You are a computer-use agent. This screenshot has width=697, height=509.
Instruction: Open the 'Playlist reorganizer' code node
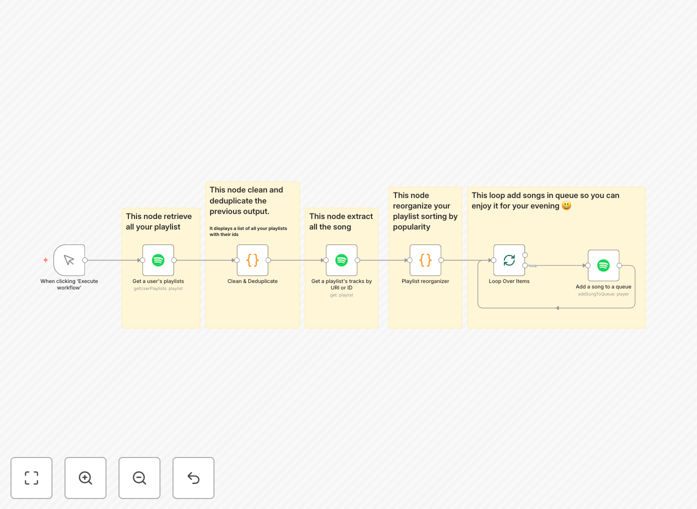(x=425, y=260)
